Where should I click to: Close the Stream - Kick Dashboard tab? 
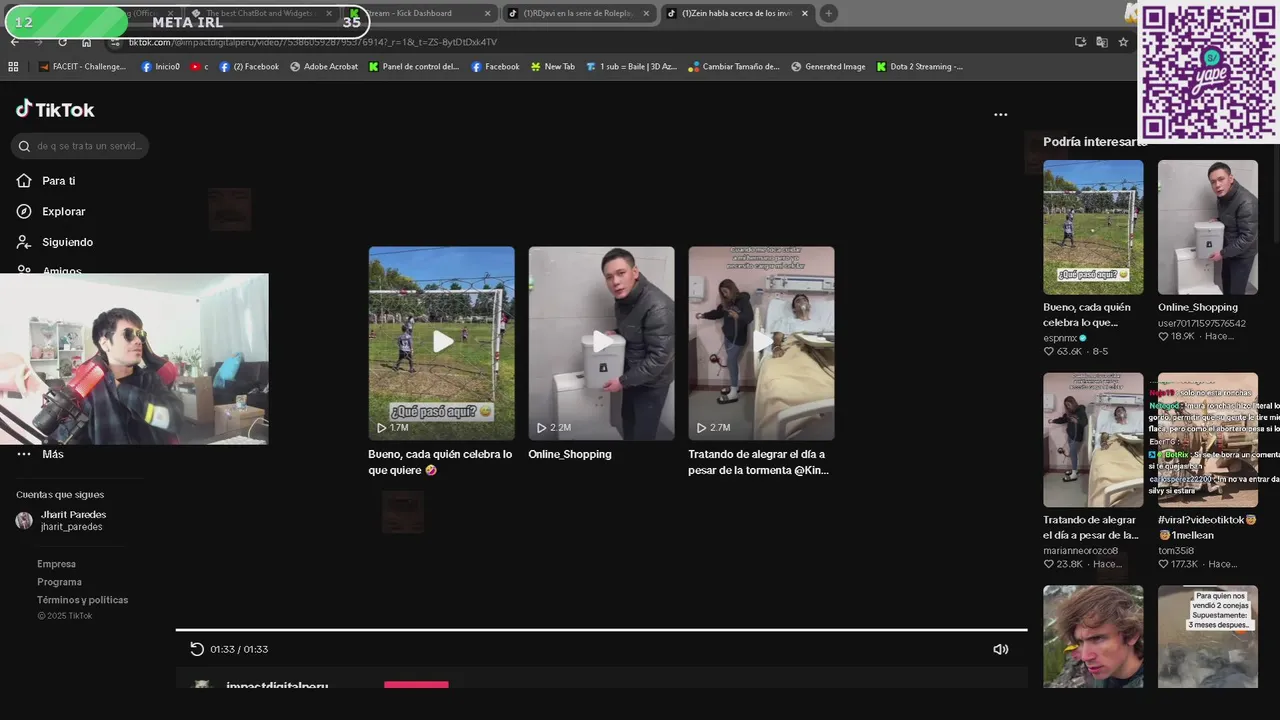(488, 13)
